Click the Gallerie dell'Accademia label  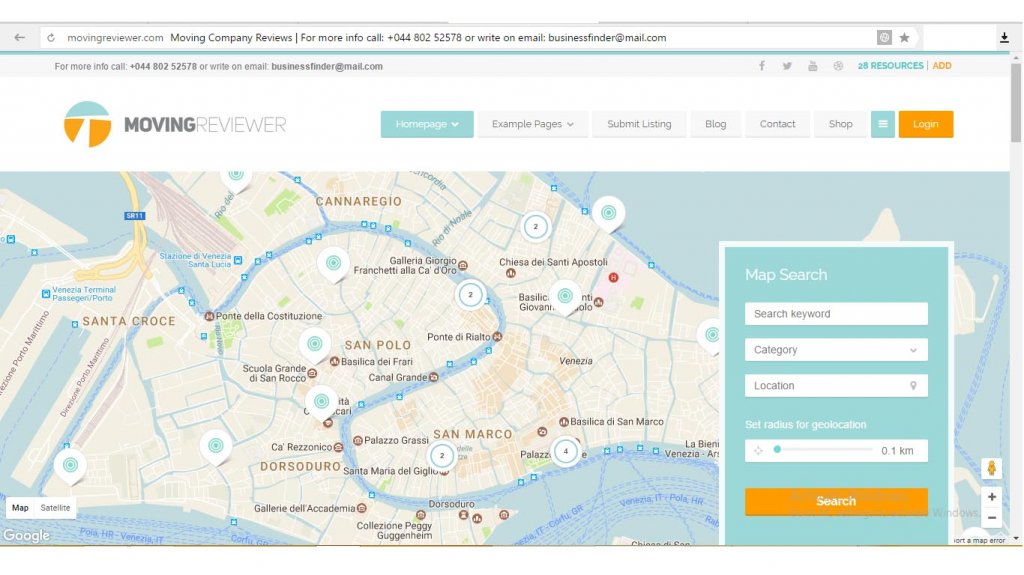click(304, 508)
